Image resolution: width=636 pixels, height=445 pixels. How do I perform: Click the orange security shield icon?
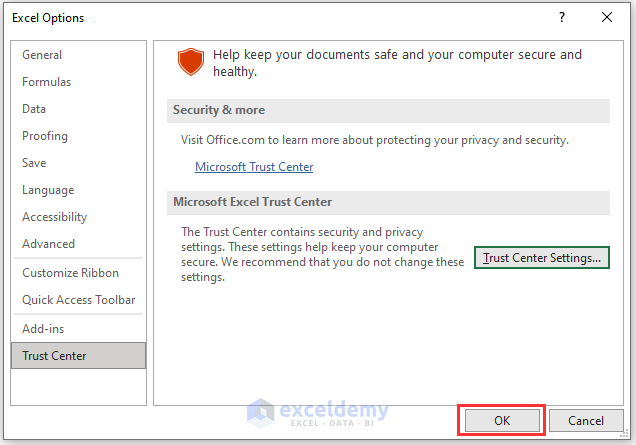pyautogui.click(x=190, y=62)
